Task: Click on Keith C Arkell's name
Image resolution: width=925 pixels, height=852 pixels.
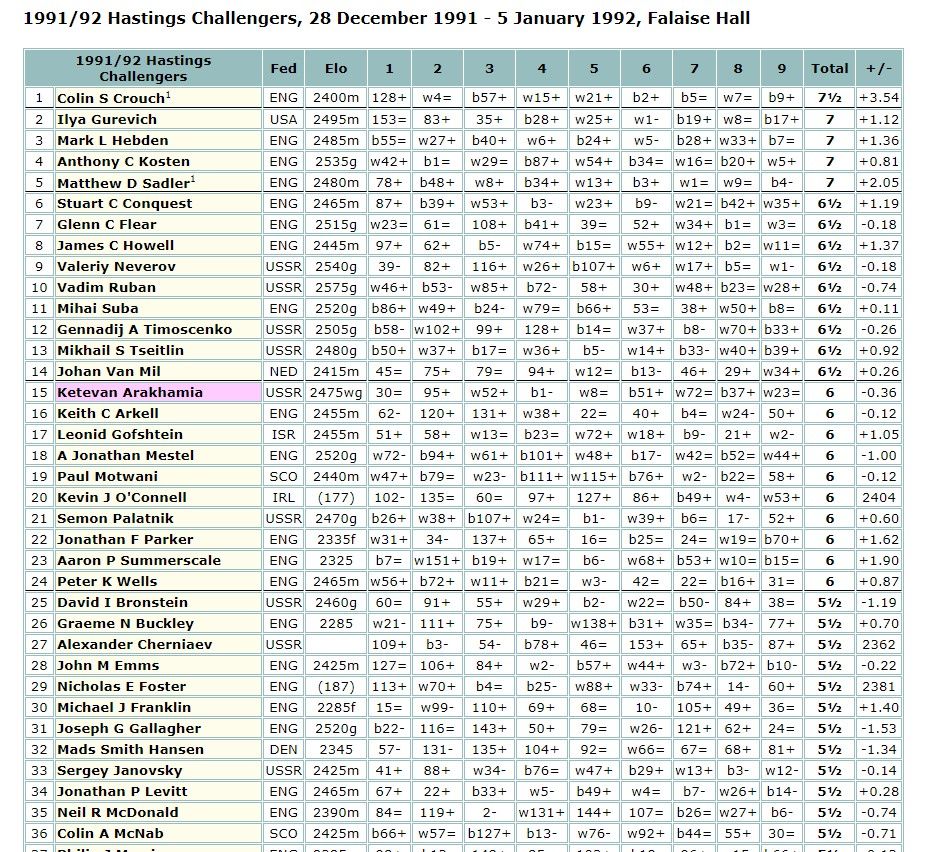Action: pyautogui.click(x=108, y=413)
